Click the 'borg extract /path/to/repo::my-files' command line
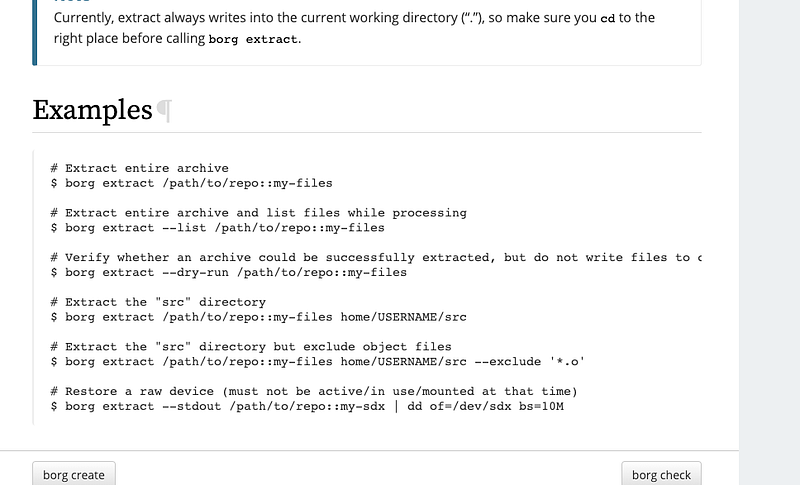This screenshot has width=800, height=485. coord(191,183)
